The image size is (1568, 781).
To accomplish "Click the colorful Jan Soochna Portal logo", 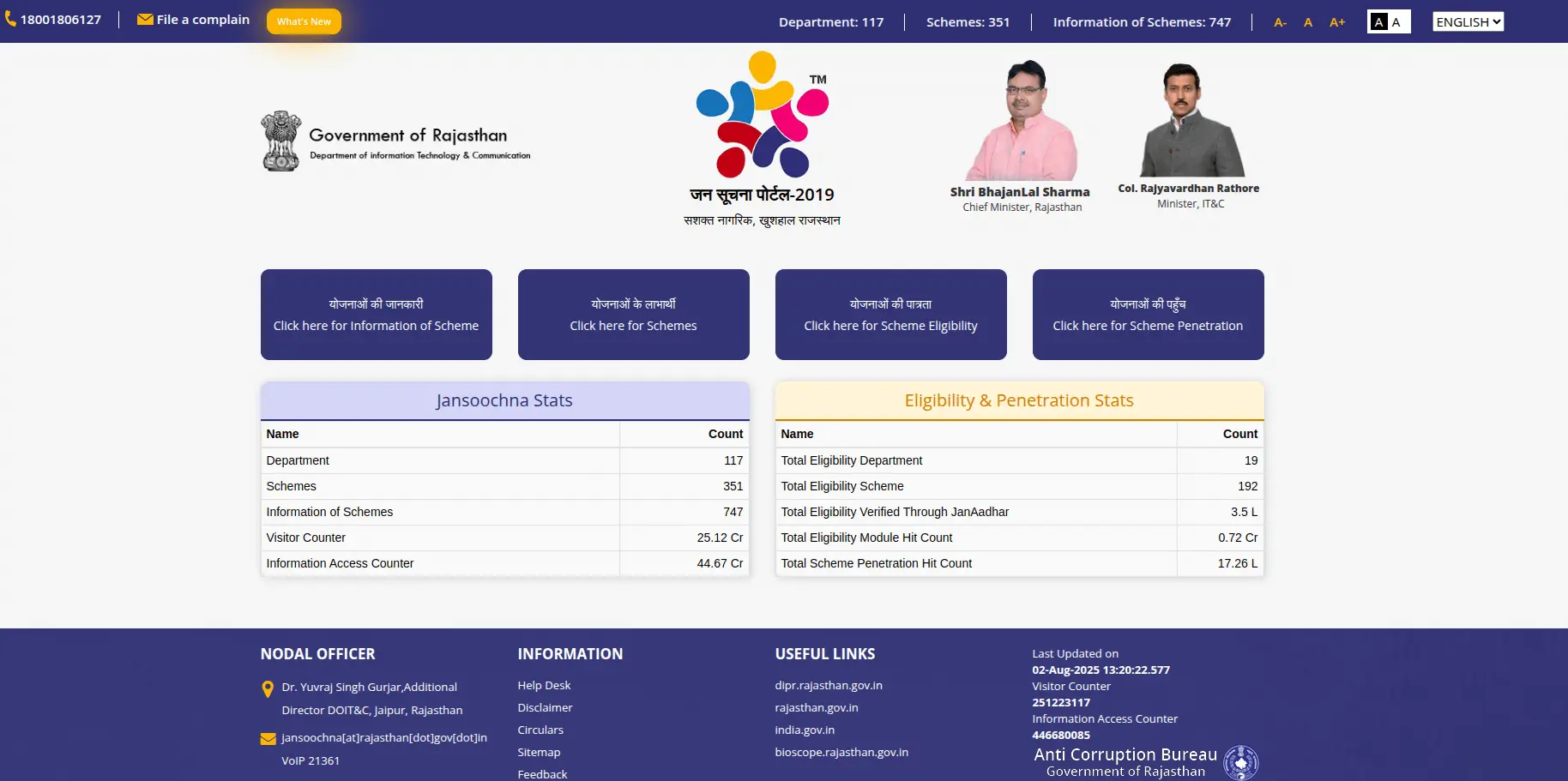I will point(762,115).
